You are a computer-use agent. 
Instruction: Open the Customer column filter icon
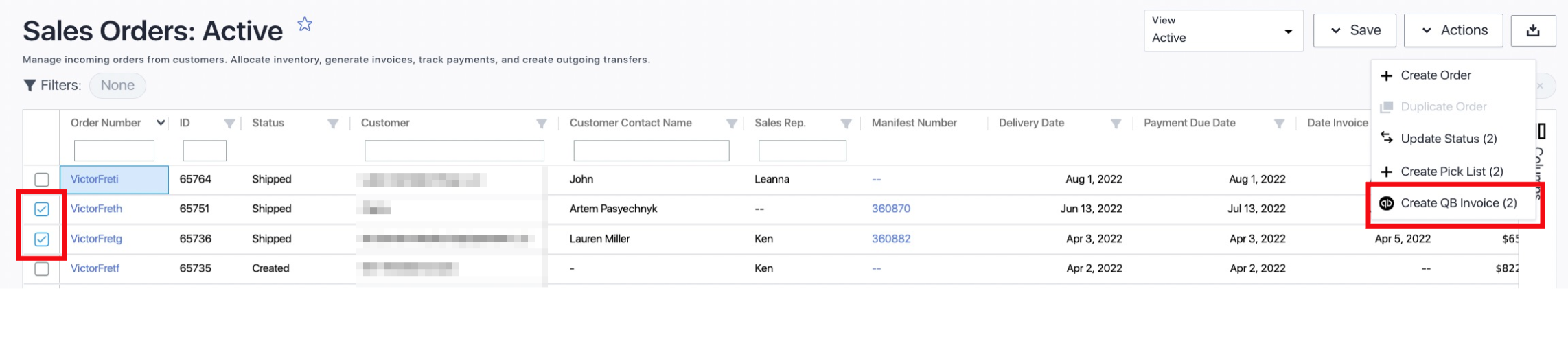(x=542, y=124)
